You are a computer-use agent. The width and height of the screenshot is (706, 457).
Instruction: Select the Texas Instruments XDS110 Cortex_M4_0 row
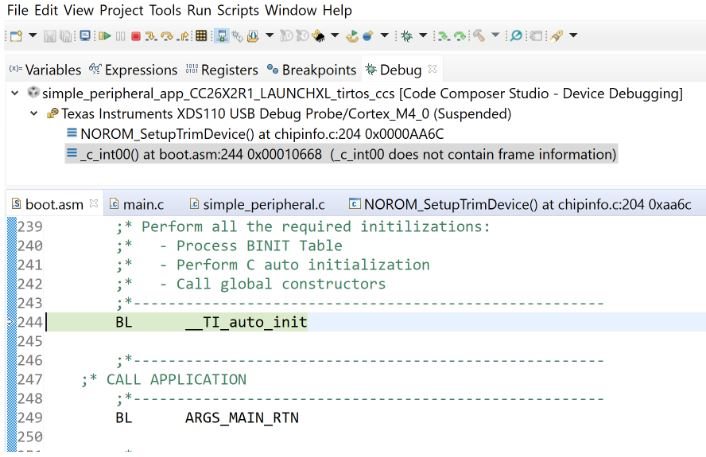279,113
